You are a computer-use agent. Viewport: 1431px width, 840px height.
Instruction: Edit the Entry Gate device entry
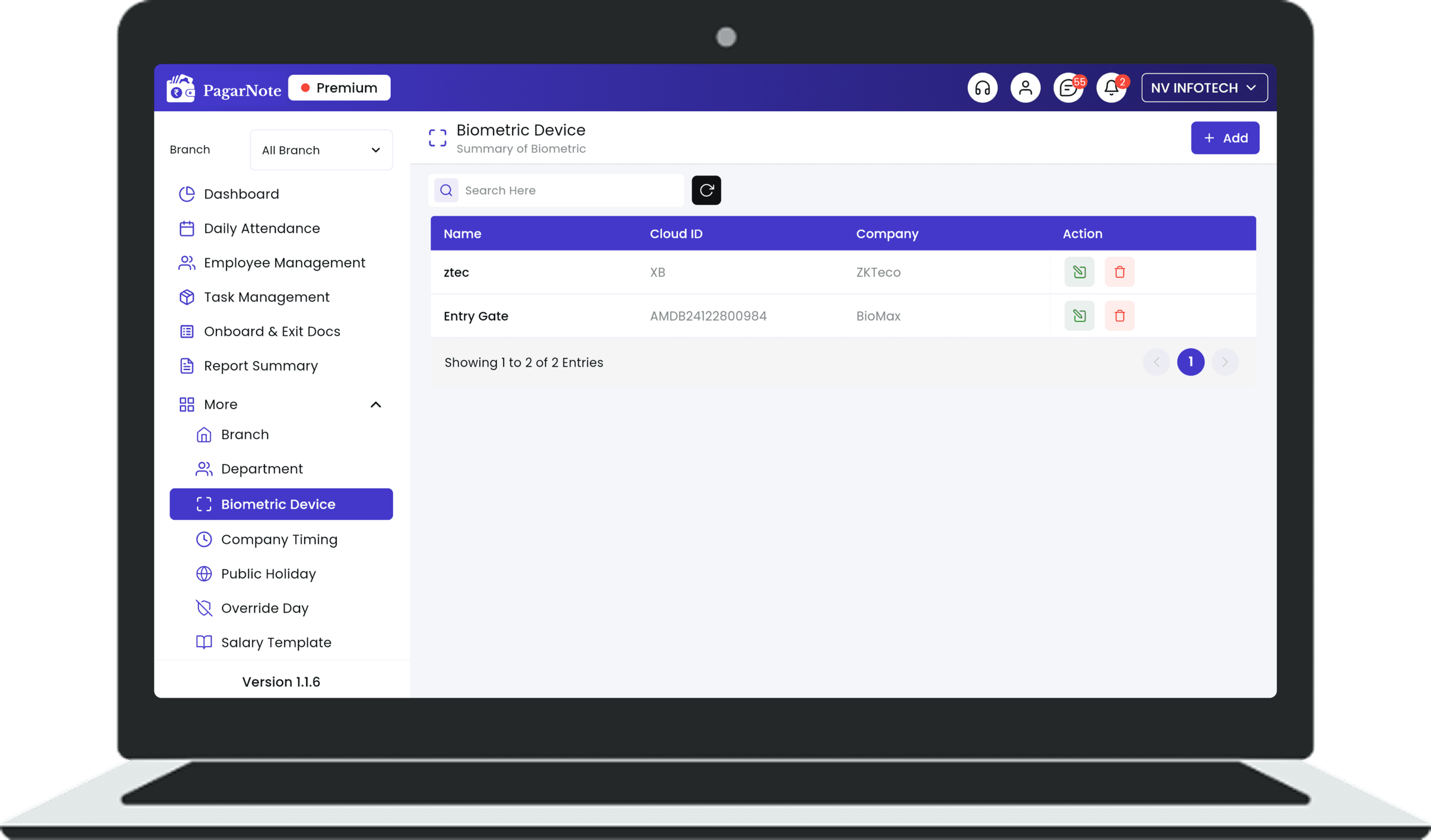(1079, 316)
